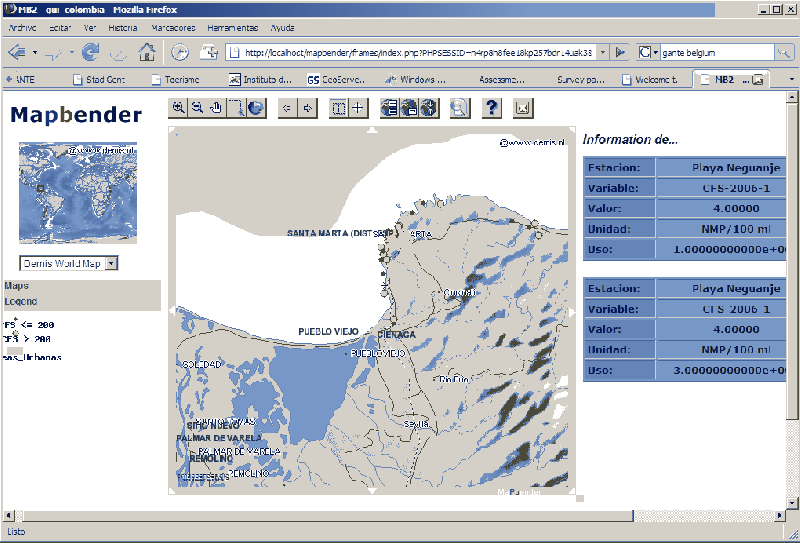This screenshot has width=800, height=543.
Task: Click the Maps link in sidebar
Action: [16, 286]
